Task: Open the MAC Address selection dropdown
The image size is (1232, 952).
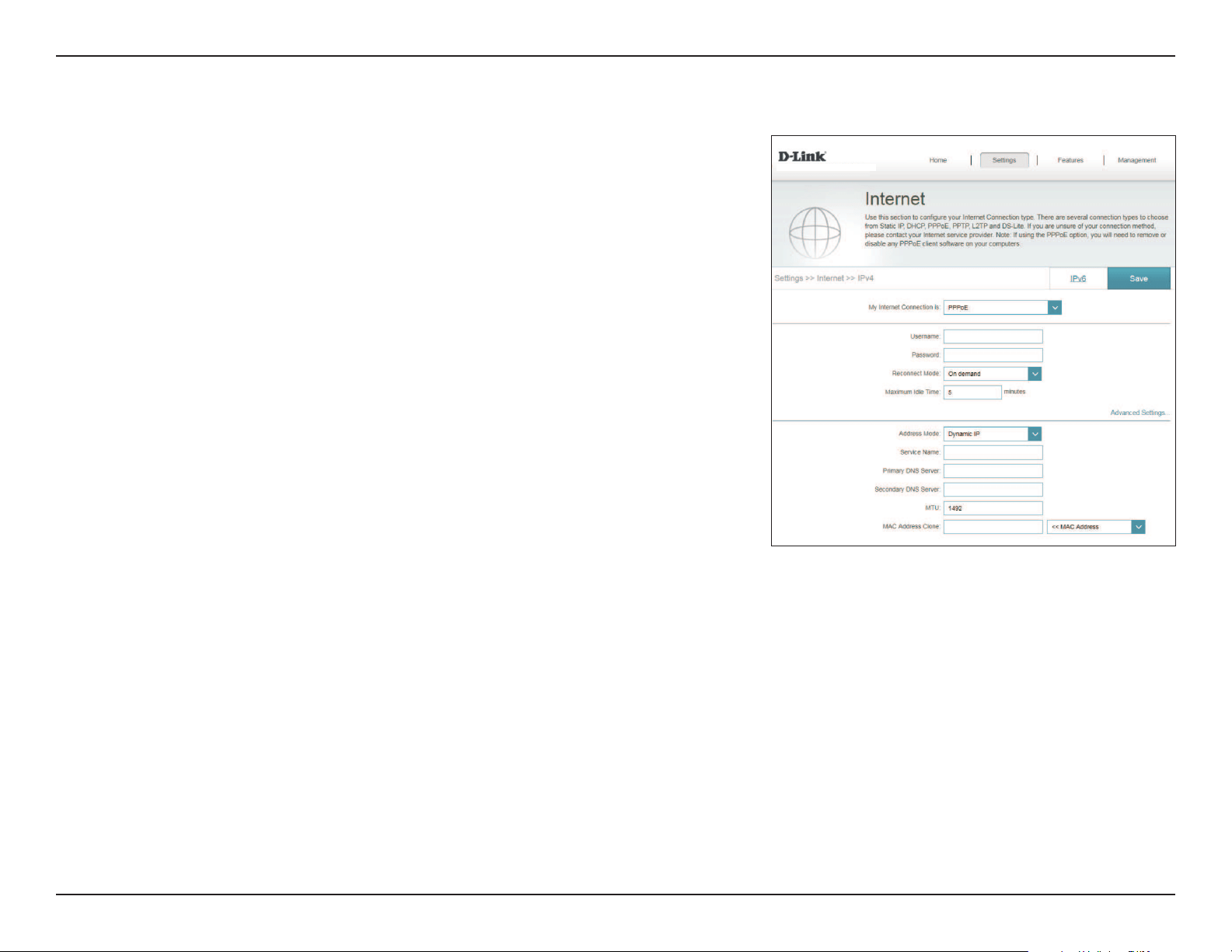Action: pyautogui.click(x=1096, y=527)
